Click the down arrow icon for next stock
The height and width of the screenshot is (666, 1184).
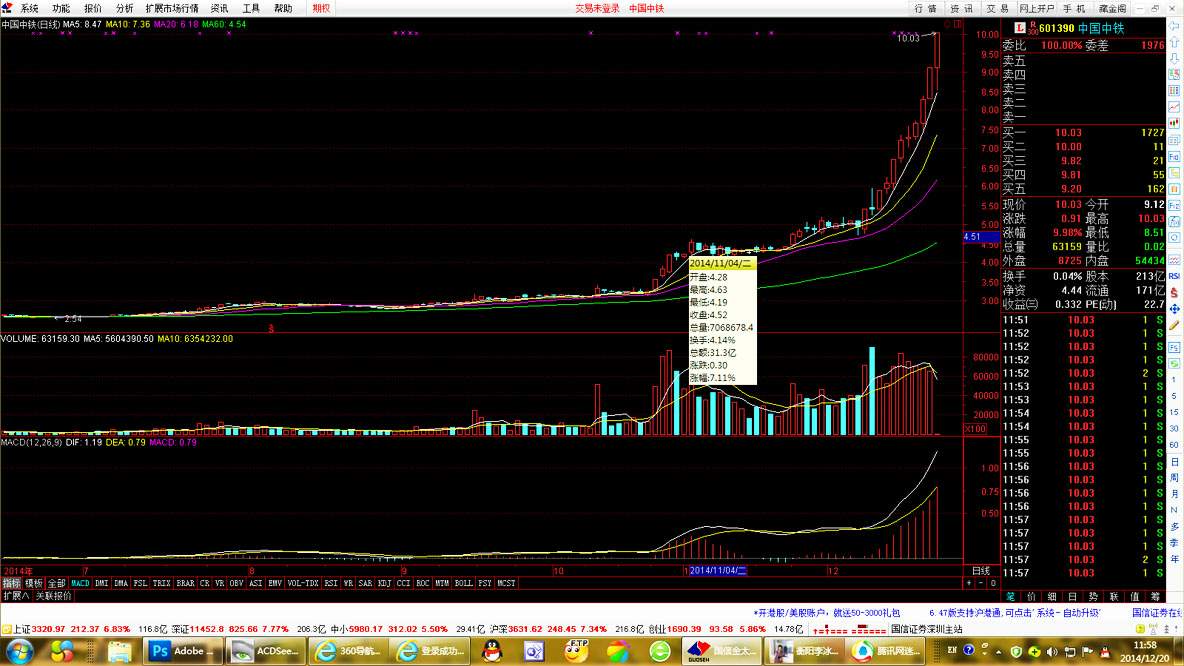click(1174, 58)
